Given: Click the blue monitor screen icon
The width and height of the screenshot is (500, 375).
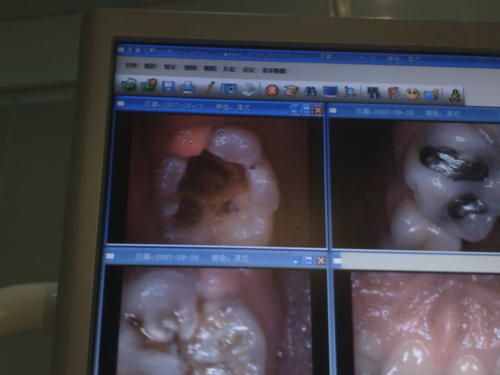Looking at the screenshot, I should 330,92.
